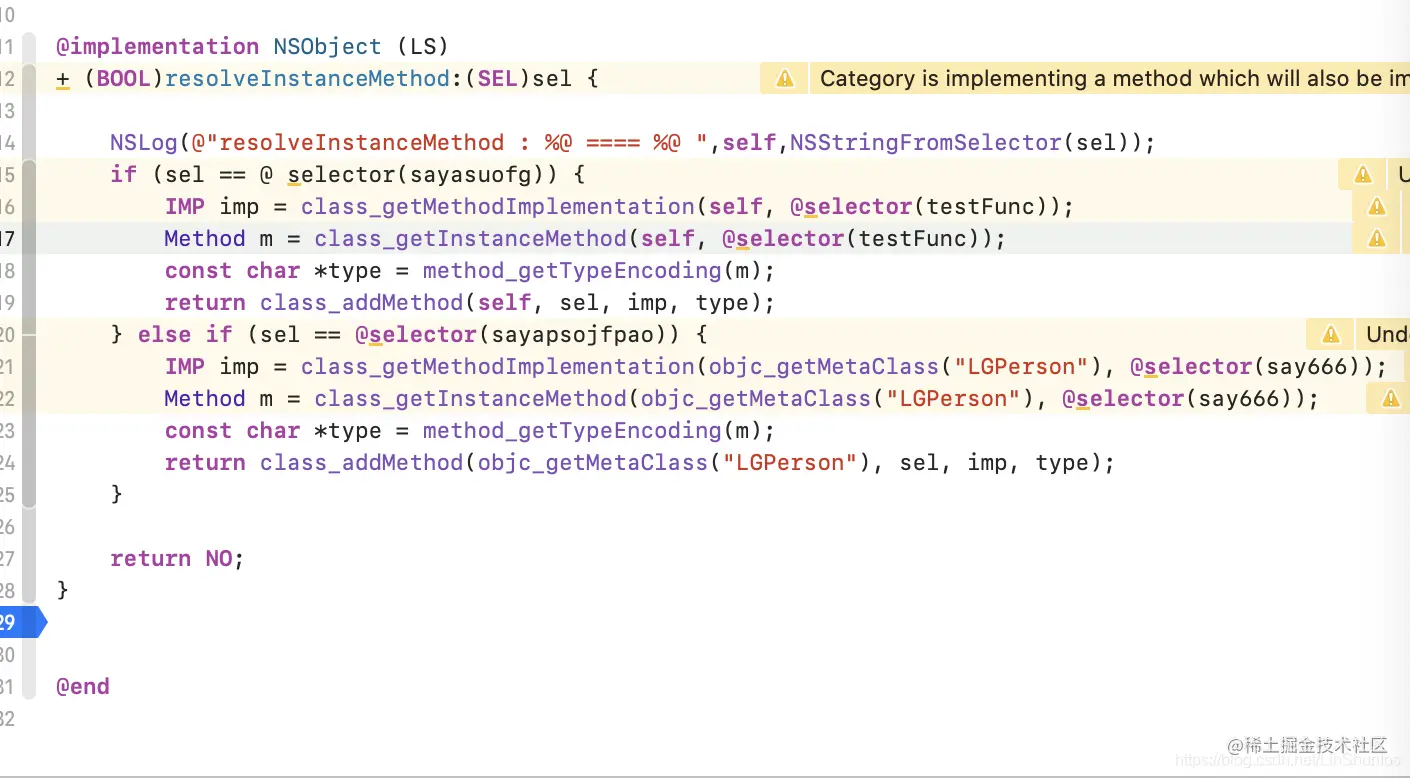The width and height of the screenshot is (1410, 778).
Task: Click the closing brace on line 28
Action: coord(63,590)
